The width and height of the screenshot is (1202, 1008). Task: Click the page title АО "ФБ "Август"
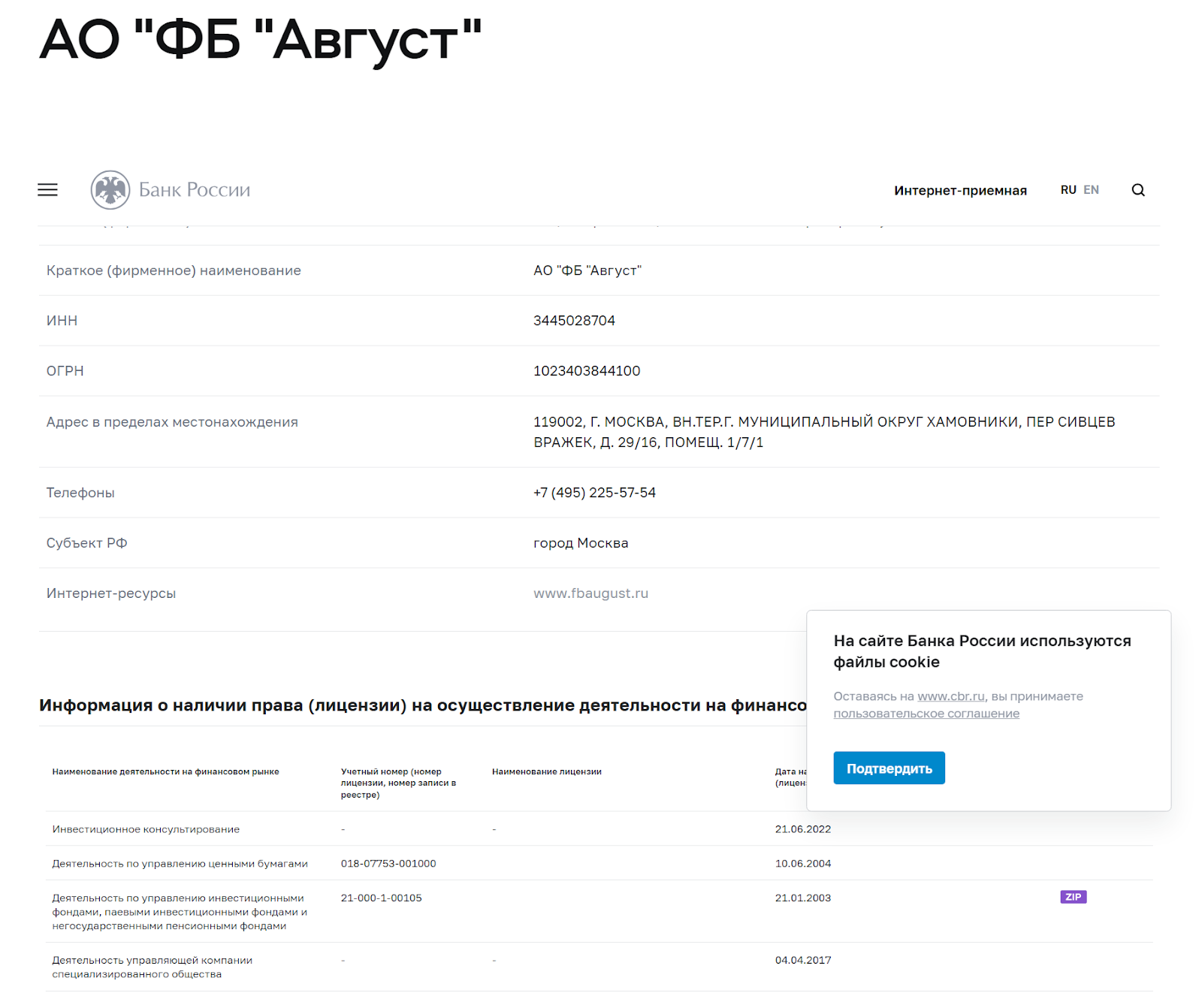point(261,42)
